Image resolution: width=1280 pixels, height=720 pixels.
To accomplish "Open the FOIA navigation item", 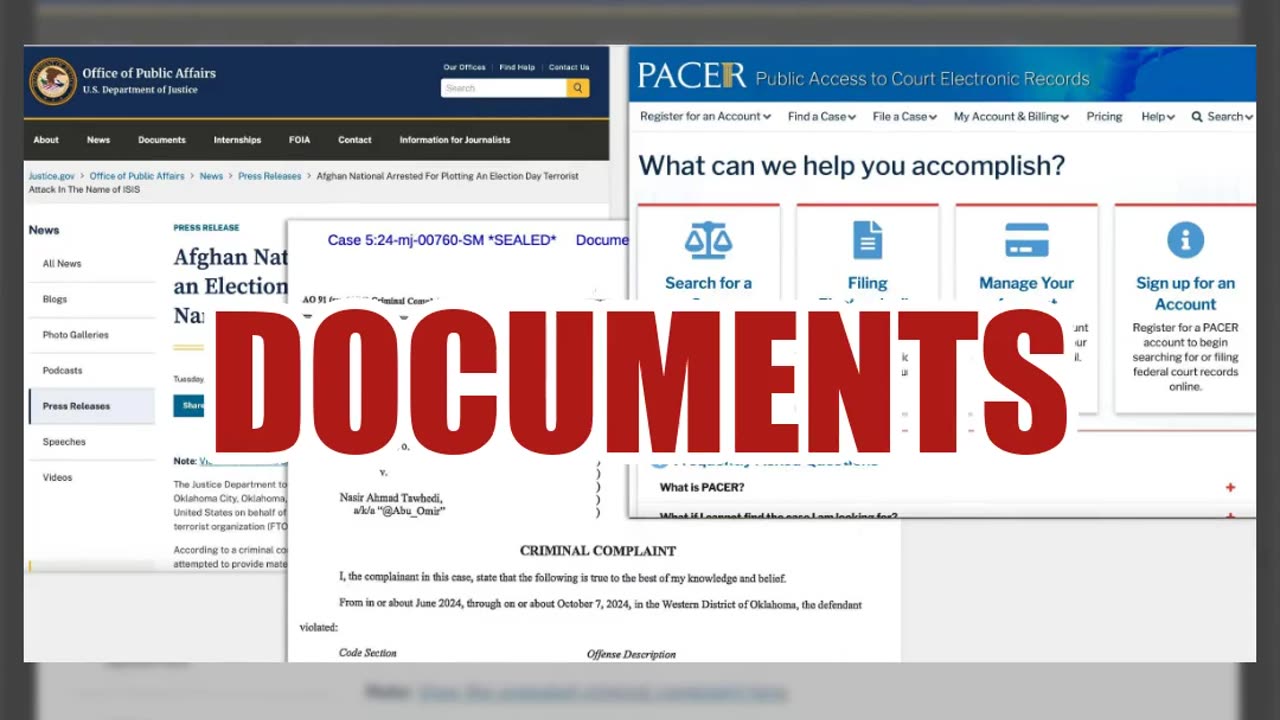I will pyautogui.click(x=299, y=140).
